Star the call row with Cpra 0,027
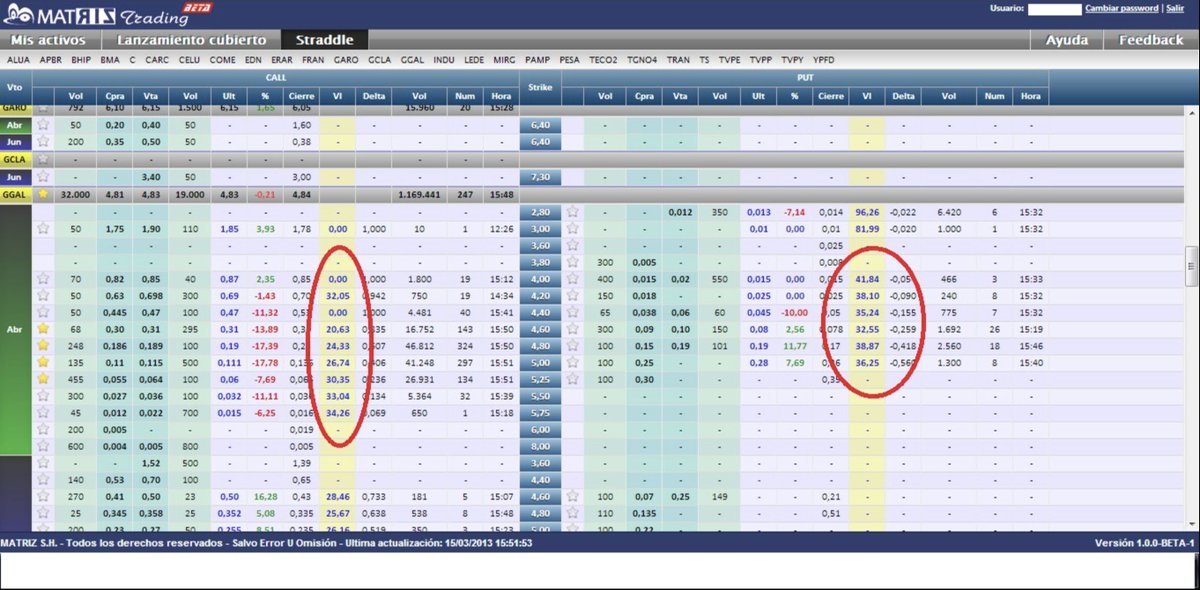The image size is (1200, 590). [x=43, y=396]
